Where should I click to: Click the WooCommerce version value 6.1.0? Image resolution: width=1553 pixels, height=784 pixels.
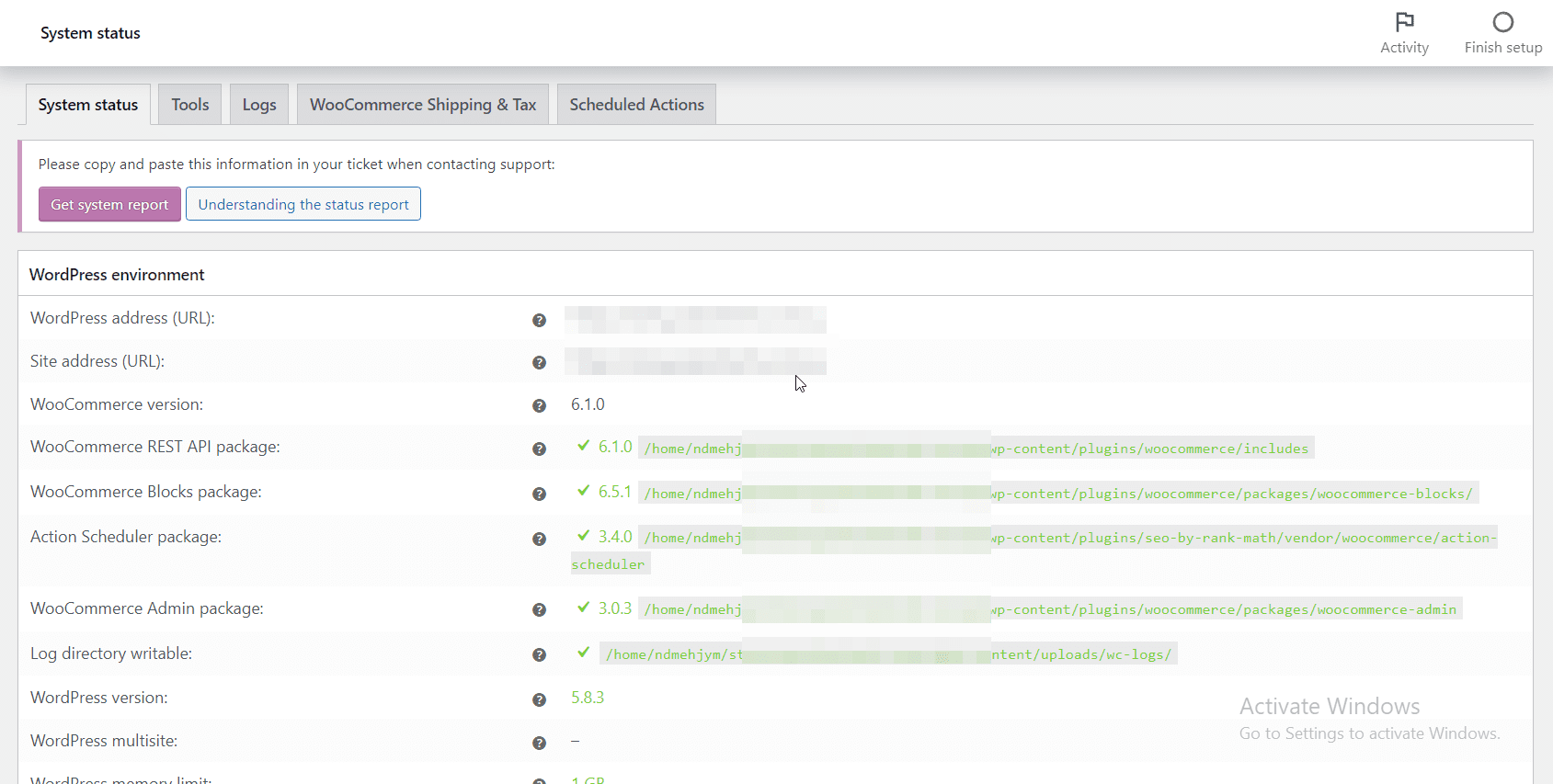point(588,404)
